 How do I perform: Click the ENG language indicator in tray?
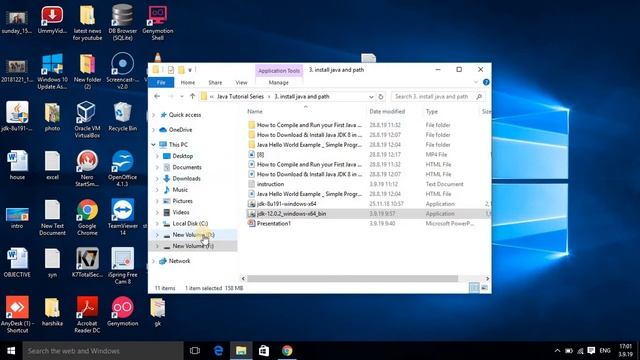605,351
